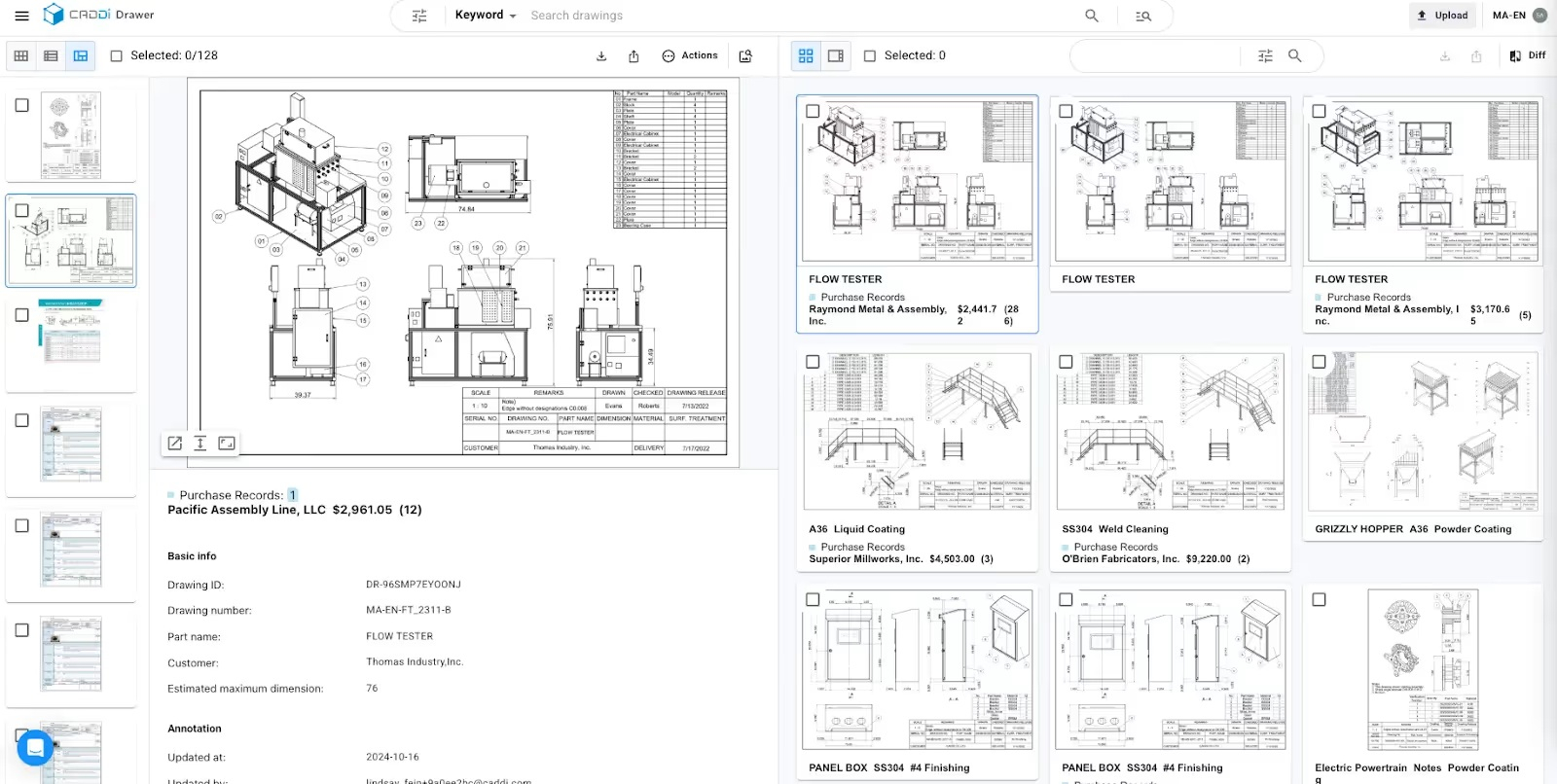Toggle Selected 0/128 select-all checkbox
Image resolution: width=1557 pixels, height=784 pixels.
pos(117,56)
